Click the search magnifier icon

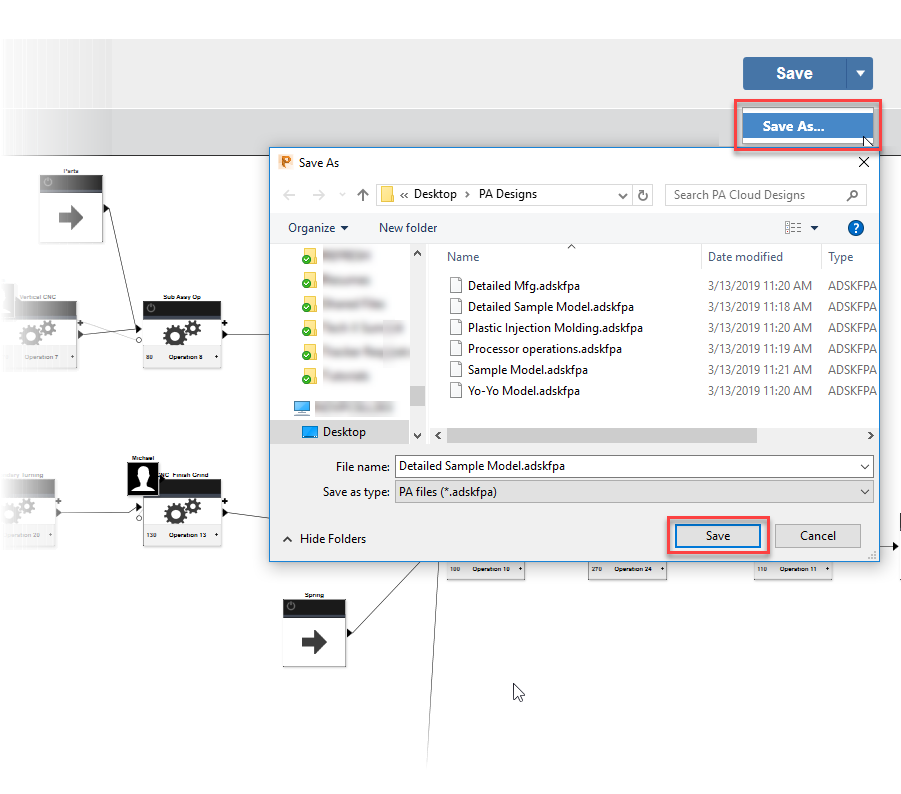pyautogui.click(x=851, y=194)
